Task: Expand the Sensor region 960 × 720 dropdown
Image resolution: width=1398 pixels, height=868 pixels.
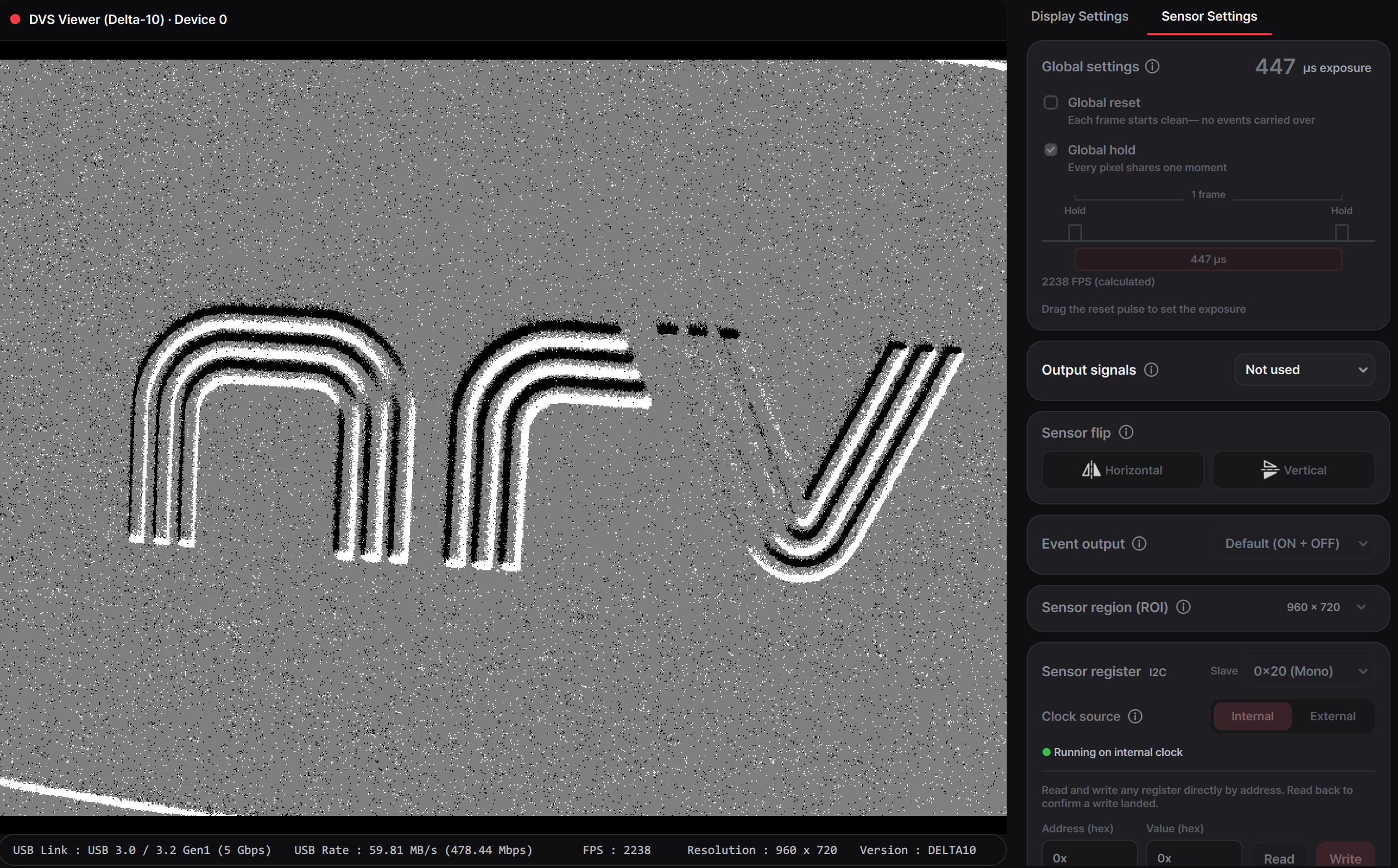Action: [1326, 607]
